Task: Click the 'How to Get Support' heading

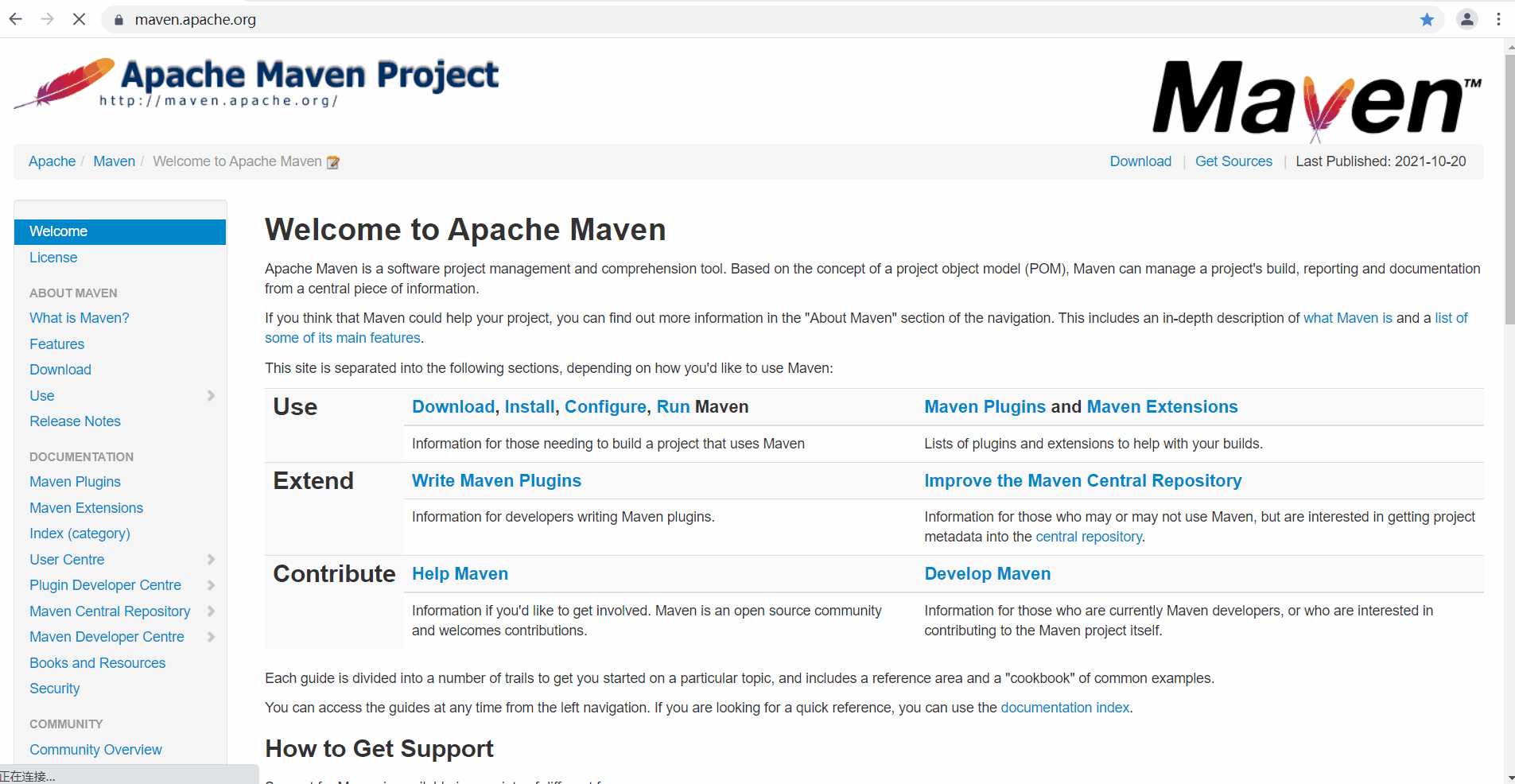Action: (379, 749)
